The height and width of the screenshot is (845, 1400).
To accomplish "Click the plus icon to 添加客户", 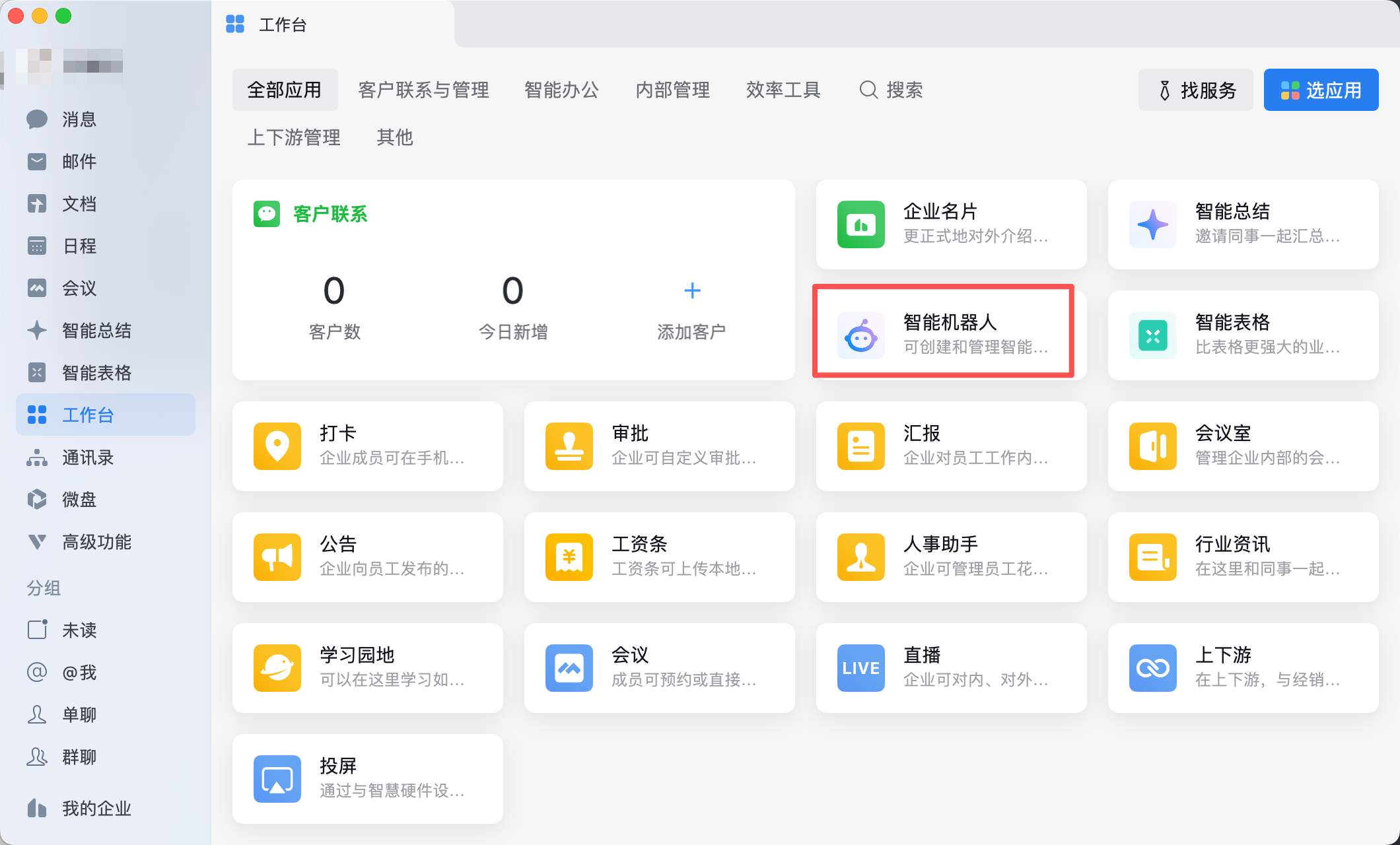I will (691, 290).
